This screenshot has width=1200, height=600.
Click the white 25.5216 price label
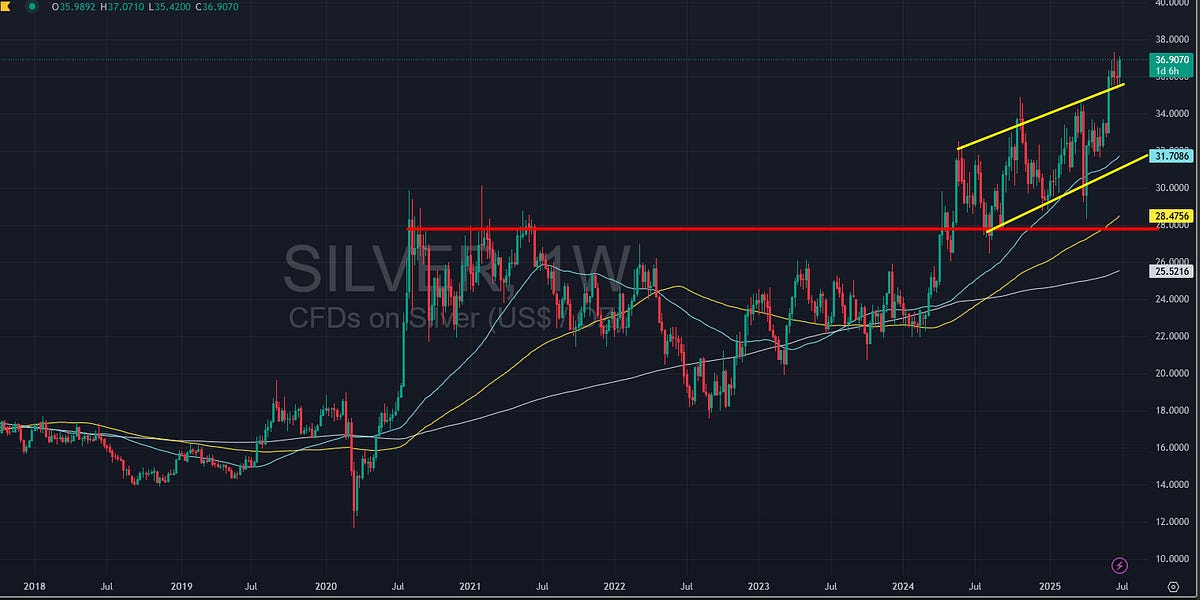tap(1171, 271)
